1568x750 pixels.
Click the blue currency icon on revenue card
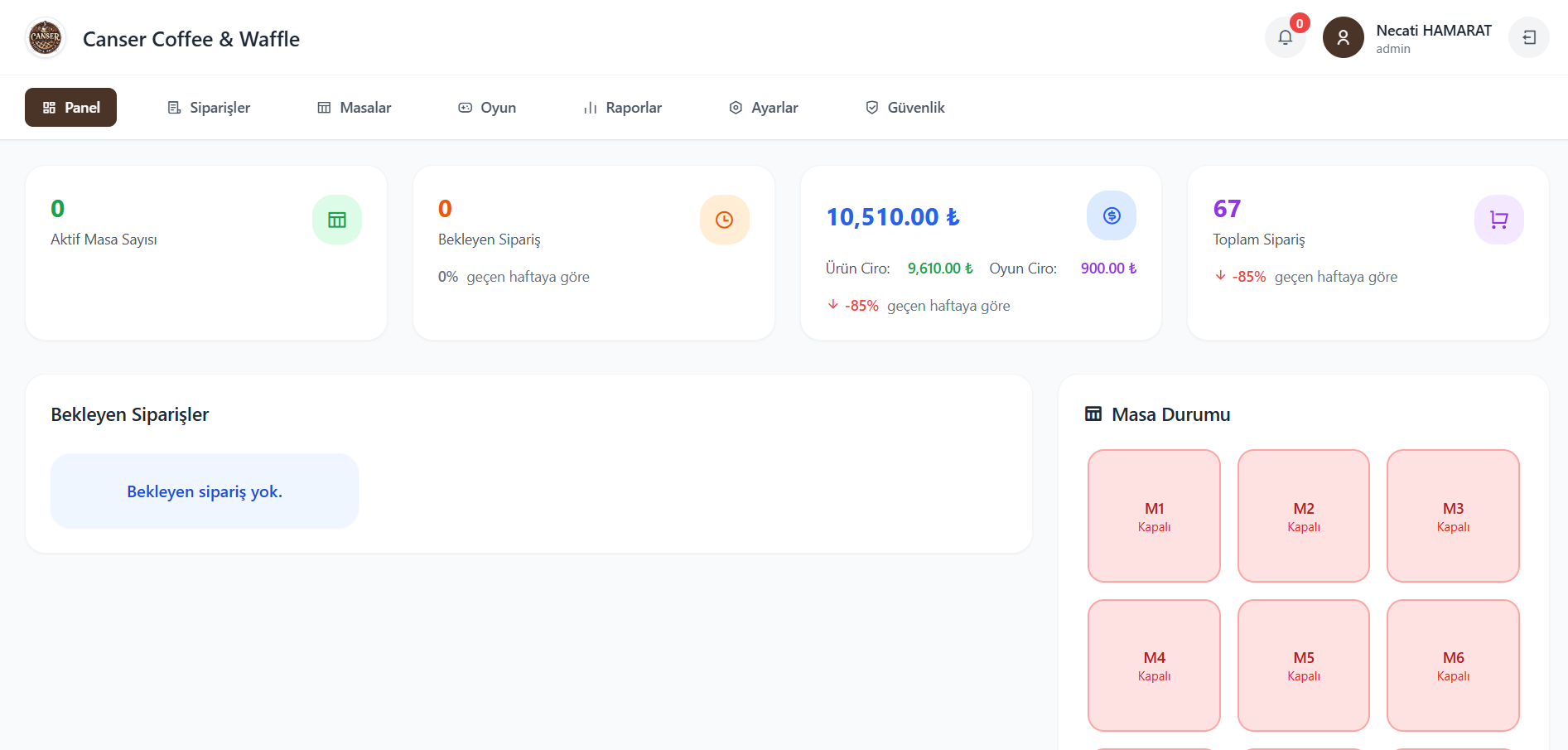pyautogui.click(x=1112, y=215)
